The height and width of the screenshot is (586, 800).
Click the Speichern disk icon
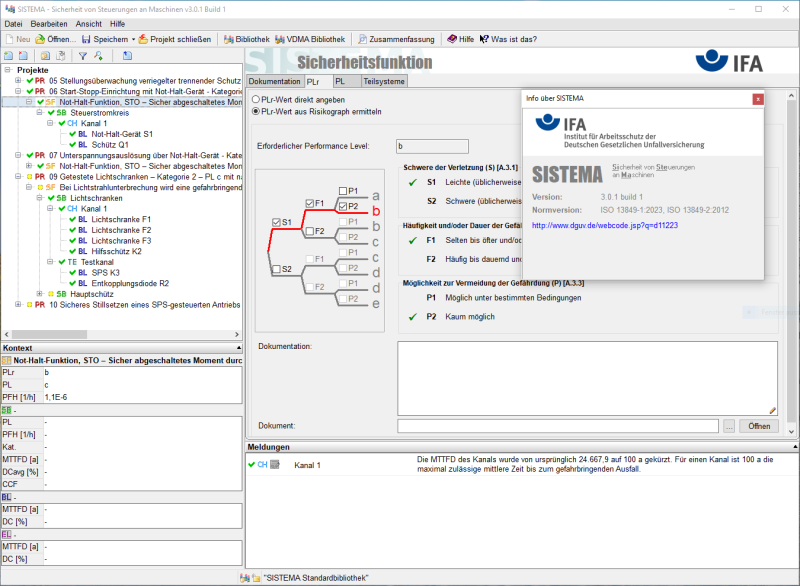87,39
